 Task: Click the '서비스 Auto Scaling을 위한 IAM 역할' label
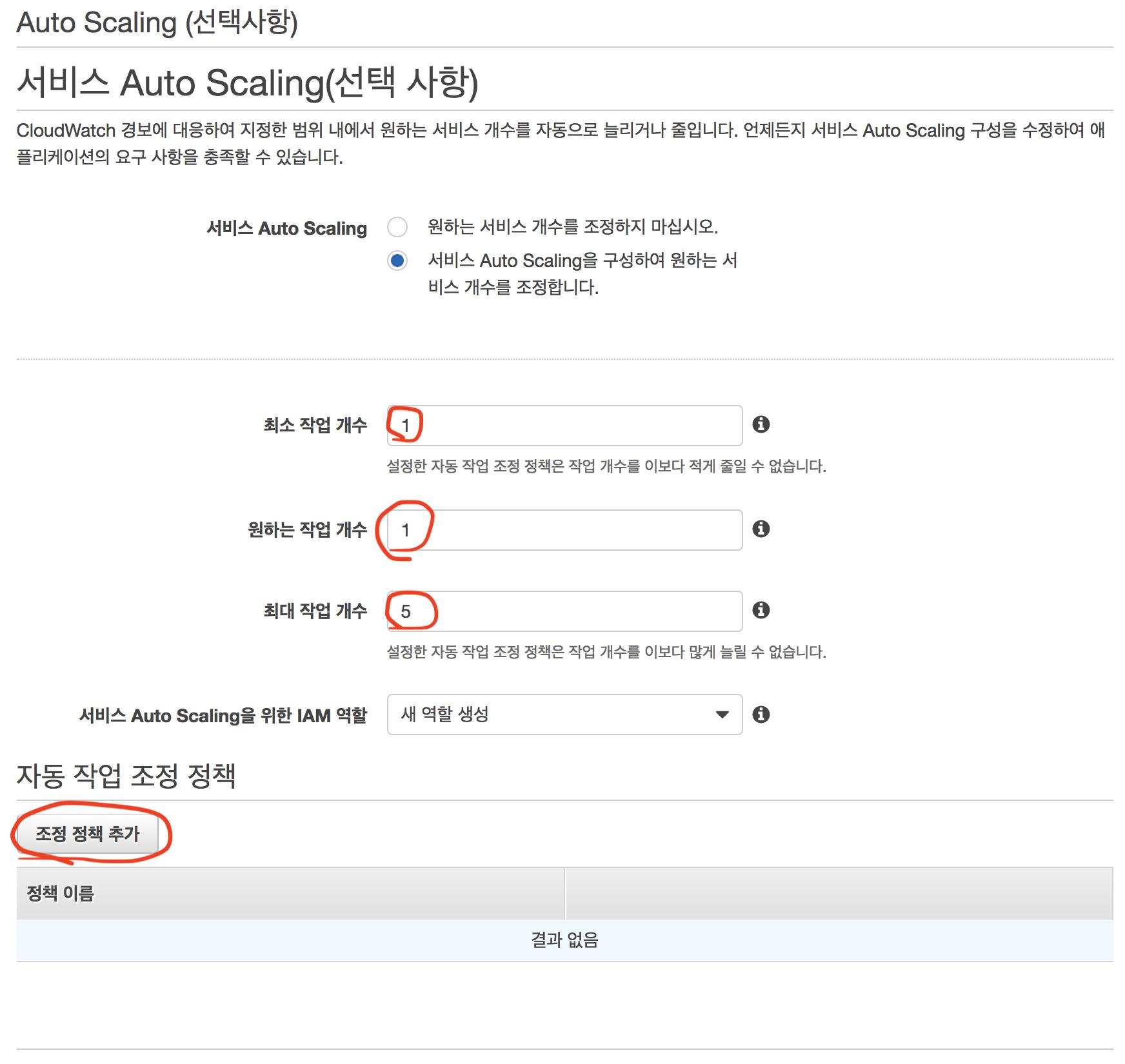(x=223, y=716)
